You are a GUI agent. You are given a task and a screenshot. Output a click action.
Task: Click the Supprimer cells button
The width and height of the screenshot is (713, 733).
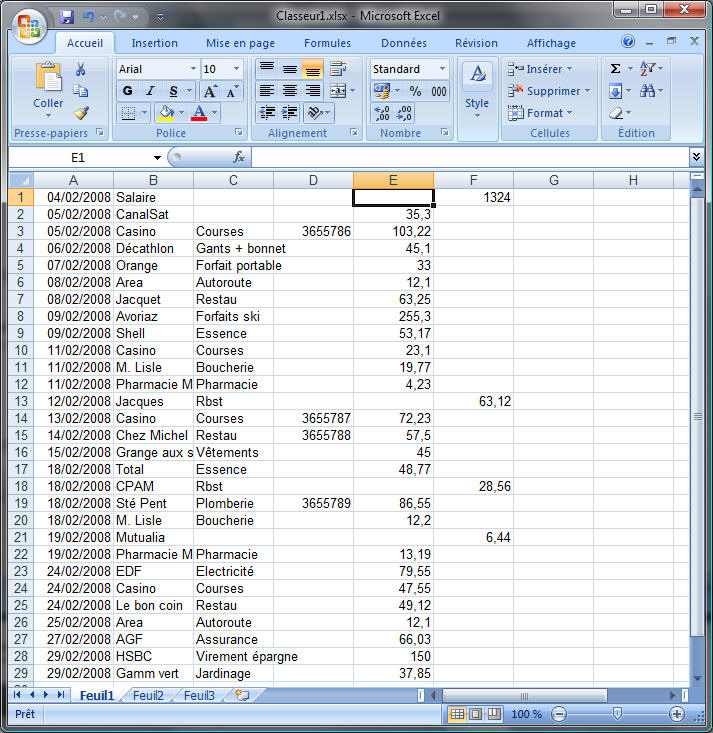[548, 91]
